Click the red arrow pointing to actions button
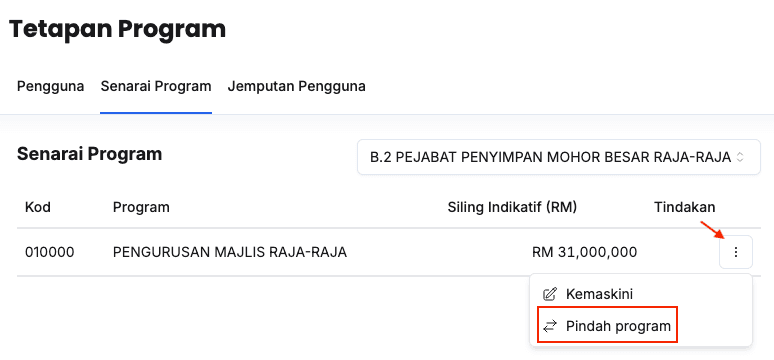Screen dimensions: 774x360 pyautogui.click(x=712, y=230)
